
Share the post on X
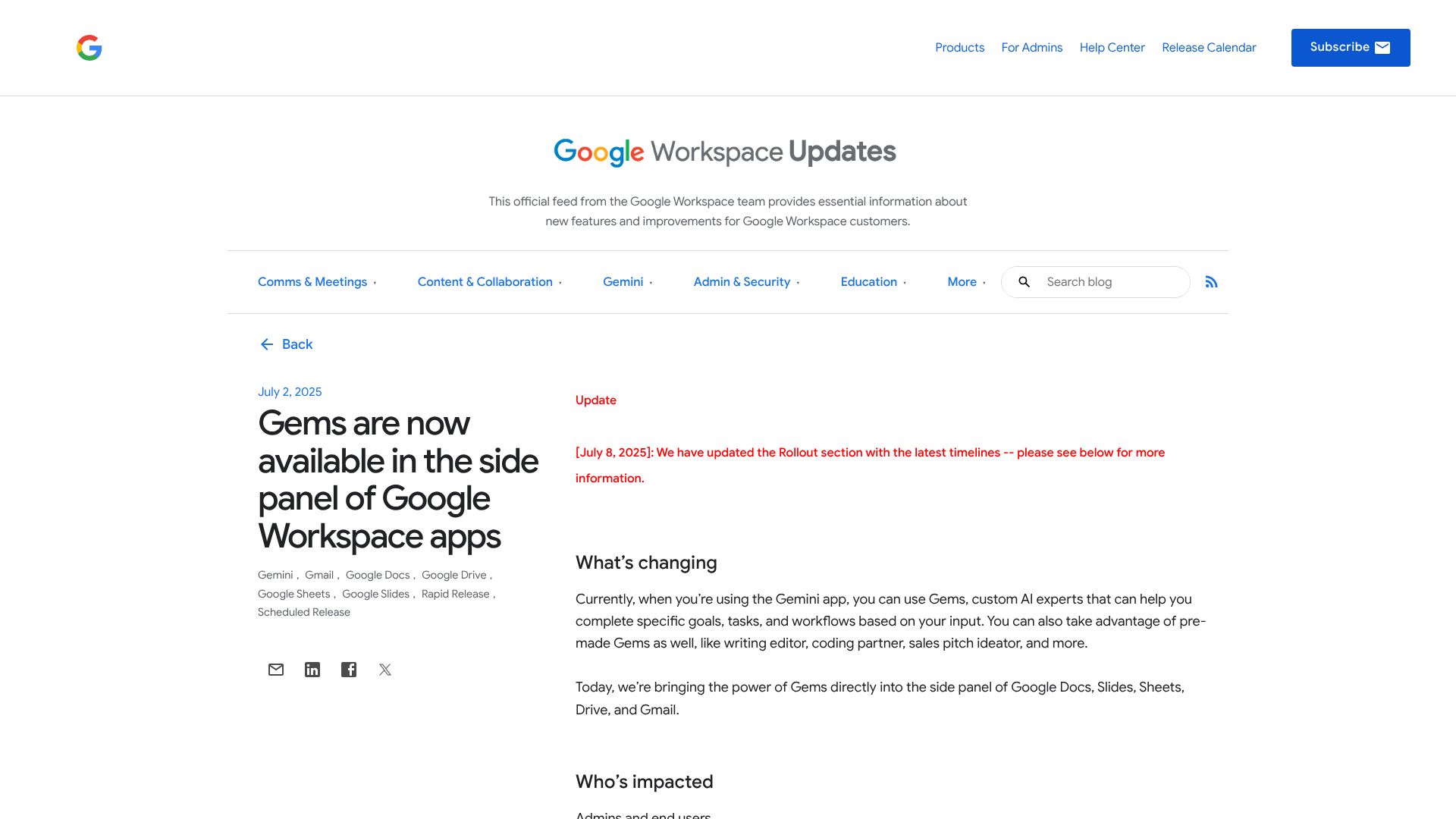coord(385,670)
